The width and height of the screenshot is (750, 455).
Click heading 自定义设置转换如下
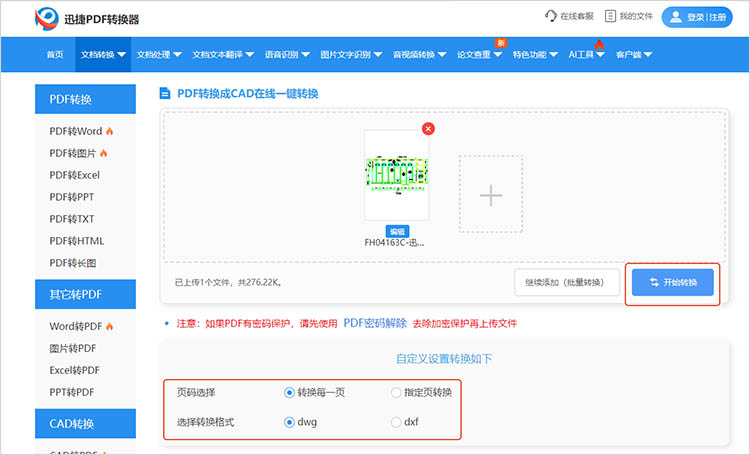[x=444, y=359]
